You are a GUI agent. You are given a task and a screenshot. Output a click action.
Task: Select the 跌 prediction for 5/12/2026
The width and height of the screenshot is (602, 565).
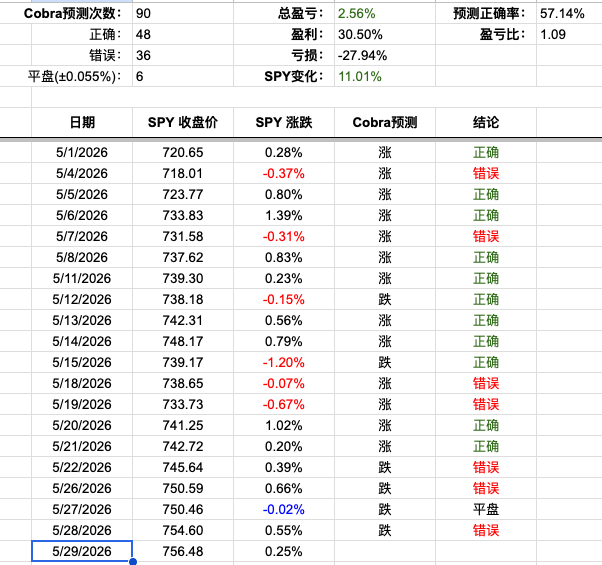click(x=385, y=299)
